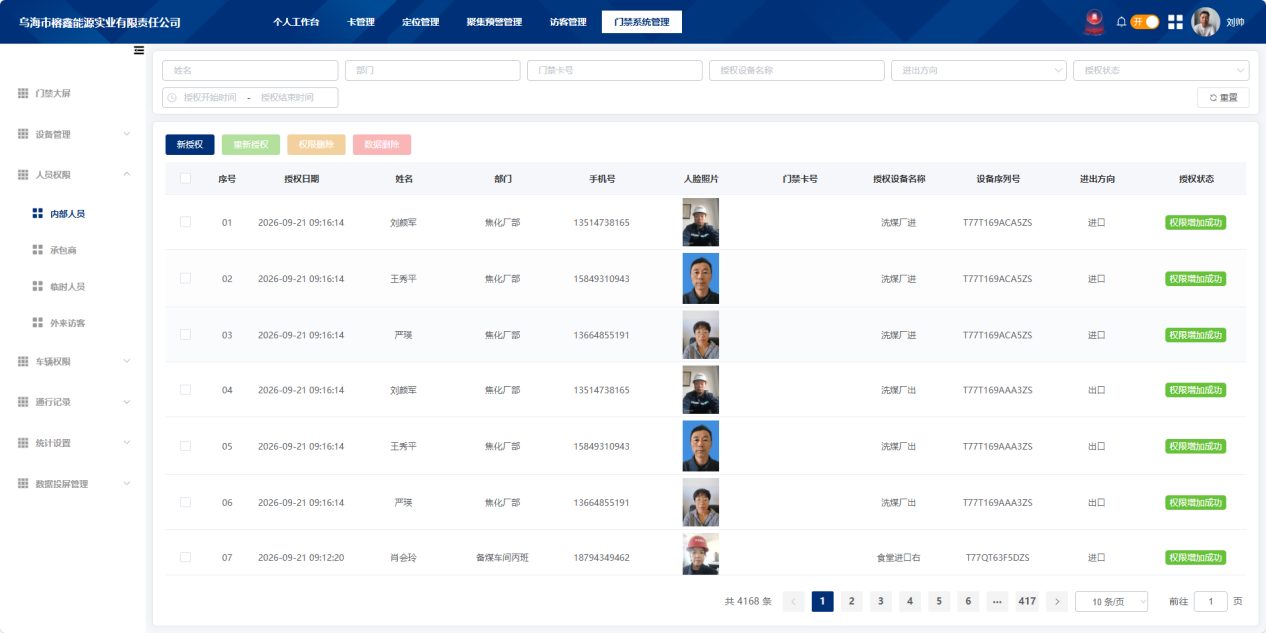This screenshot has width=1266, height=633.
Task: Click the 门禁大屏 grid icon in sidebar
Action: pyautogui.click(x=23, y=93)
